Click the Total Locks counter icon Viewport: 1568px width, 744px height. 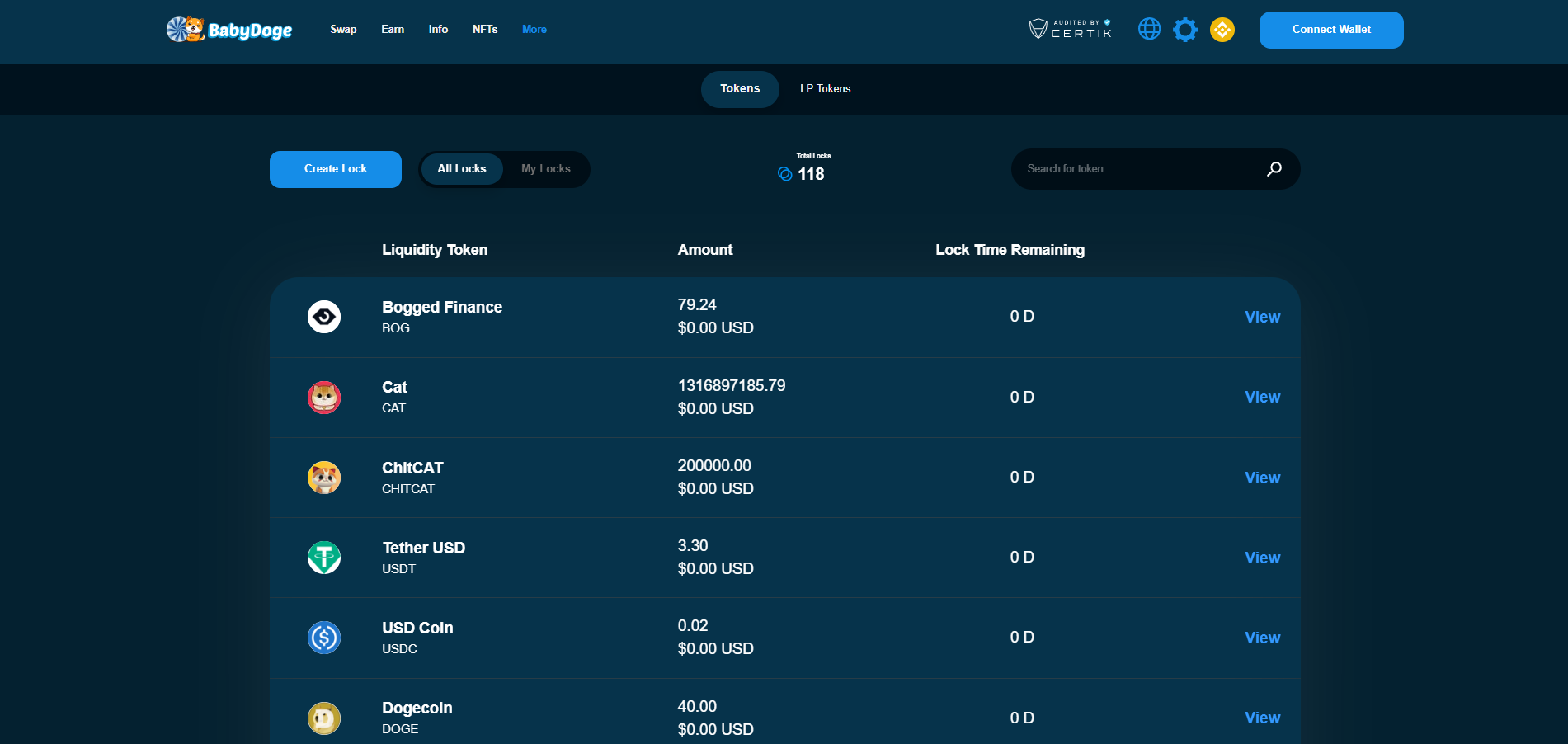[x=785, y=174]
